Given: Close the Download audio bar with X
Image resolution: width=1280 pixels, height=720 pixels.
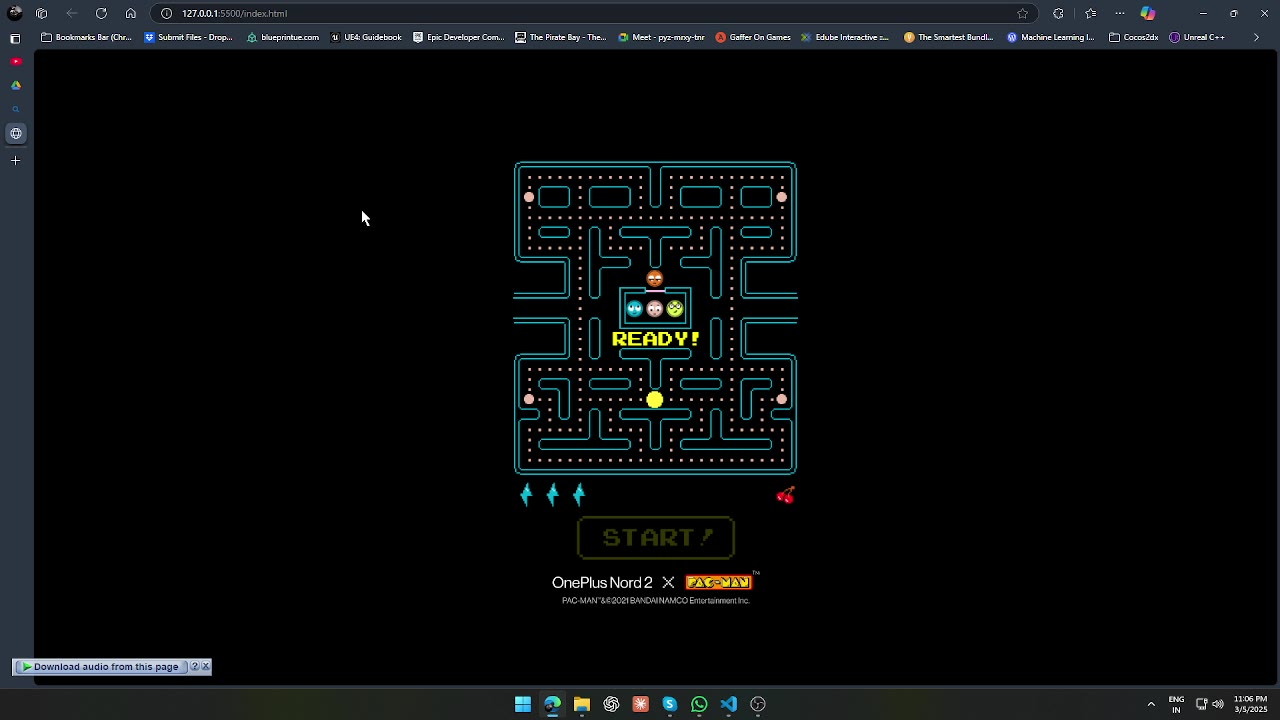Looking at the screenshot, I should (x=205, y=667).
